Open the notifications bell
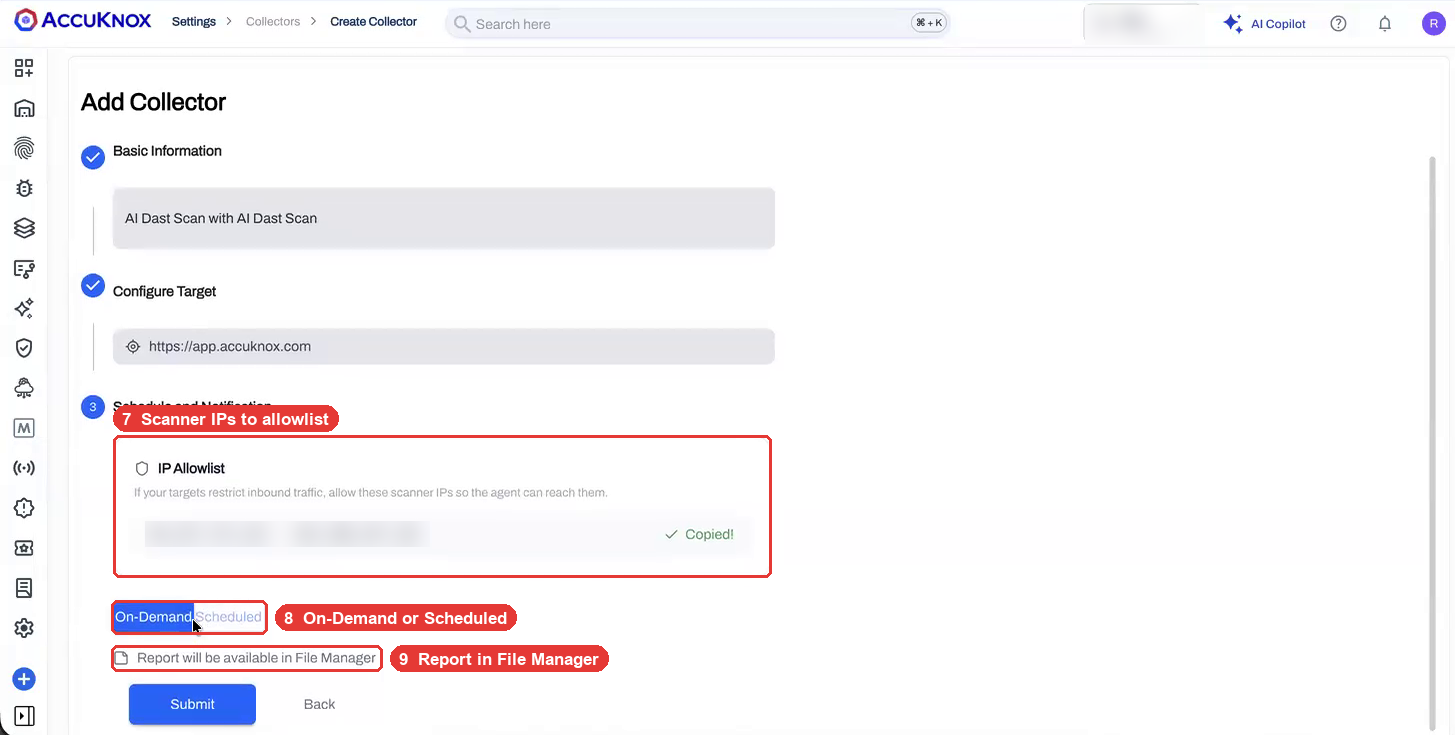This screenshot has height=735, width=1455. click(x=1385, y=24)
